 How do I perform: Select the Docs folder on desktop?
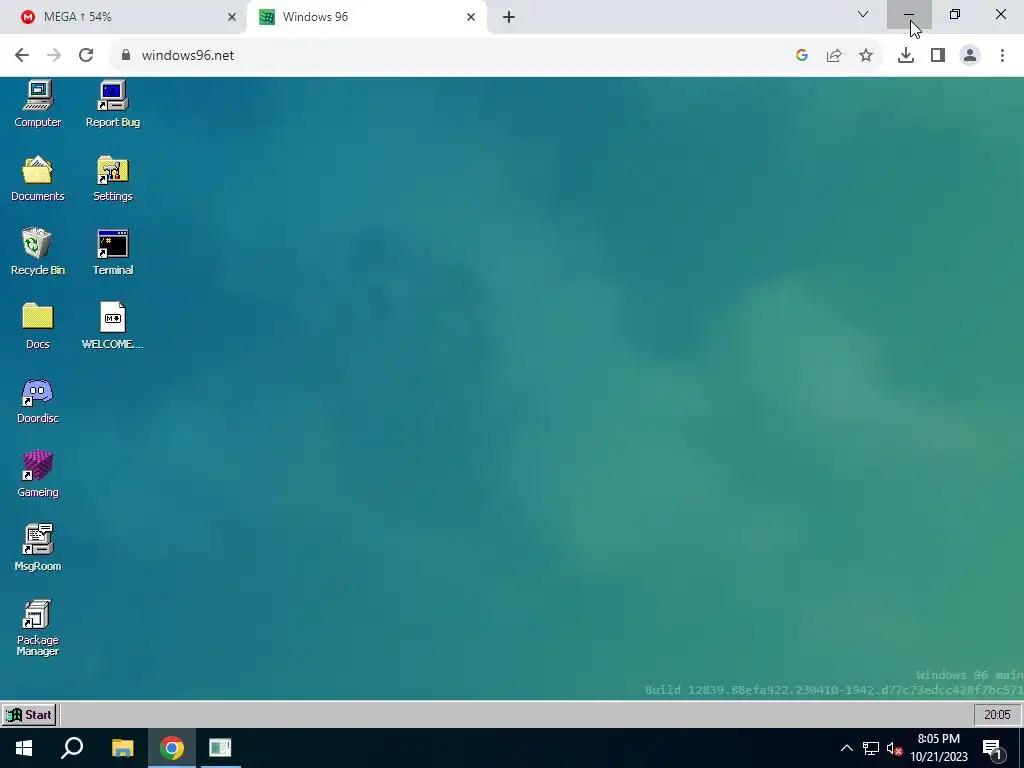[38, 326]
